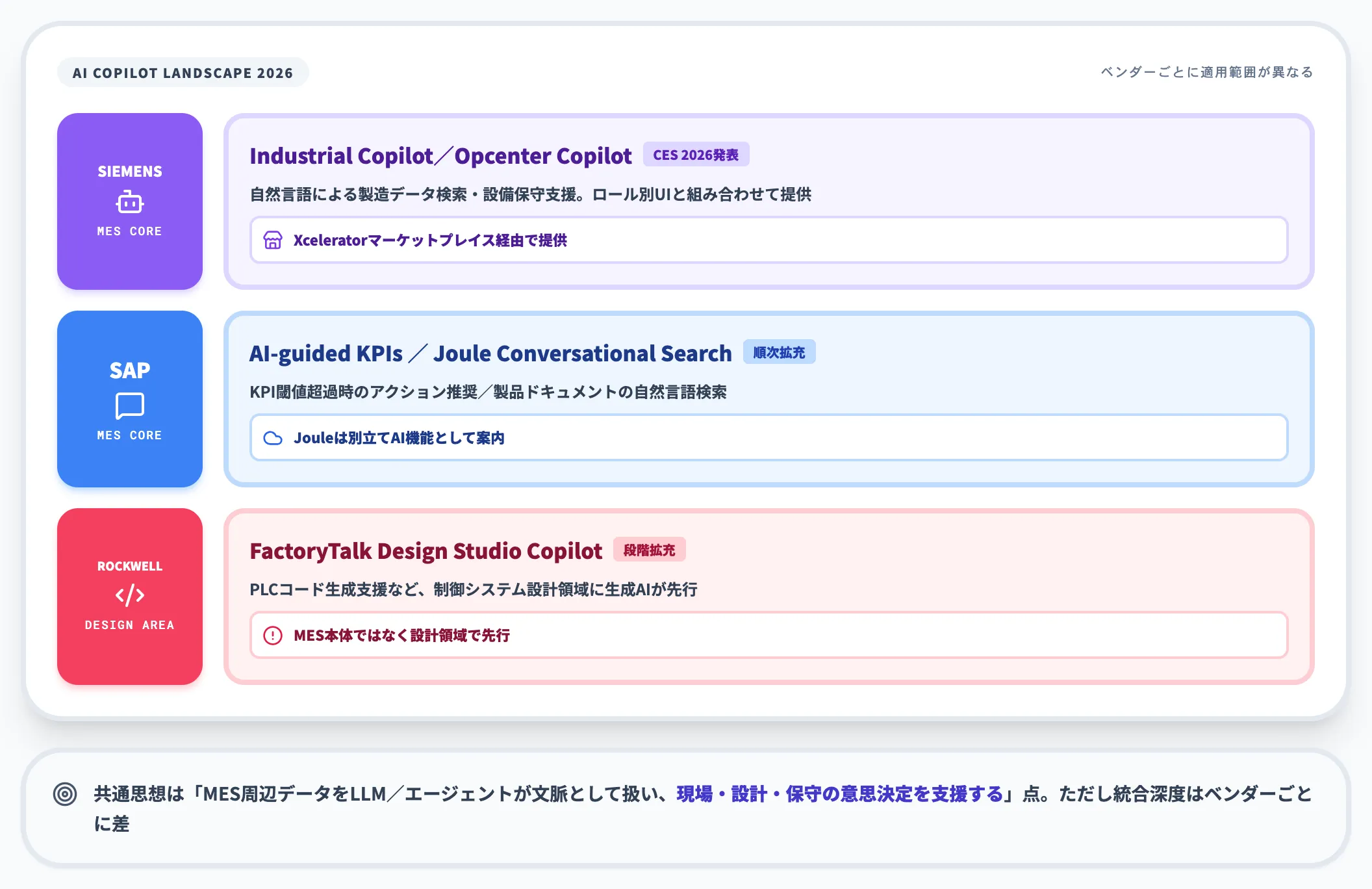This screenshot has width=1372, height=889.
Task: Click the Rockwell code brackets icon
Action: click(x=129, y=595)
